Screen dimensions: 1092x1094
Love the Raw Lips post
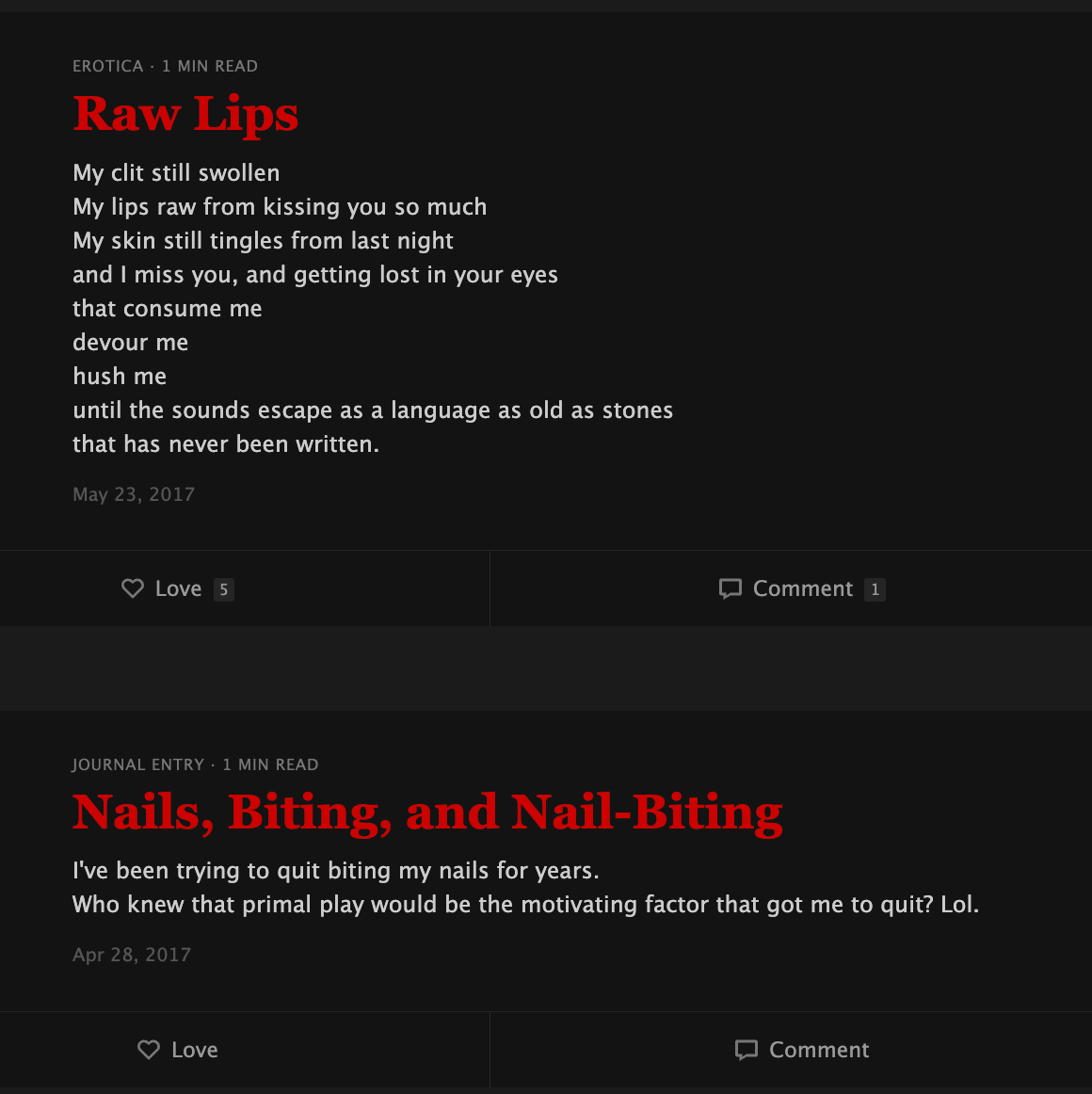point(245,588)
